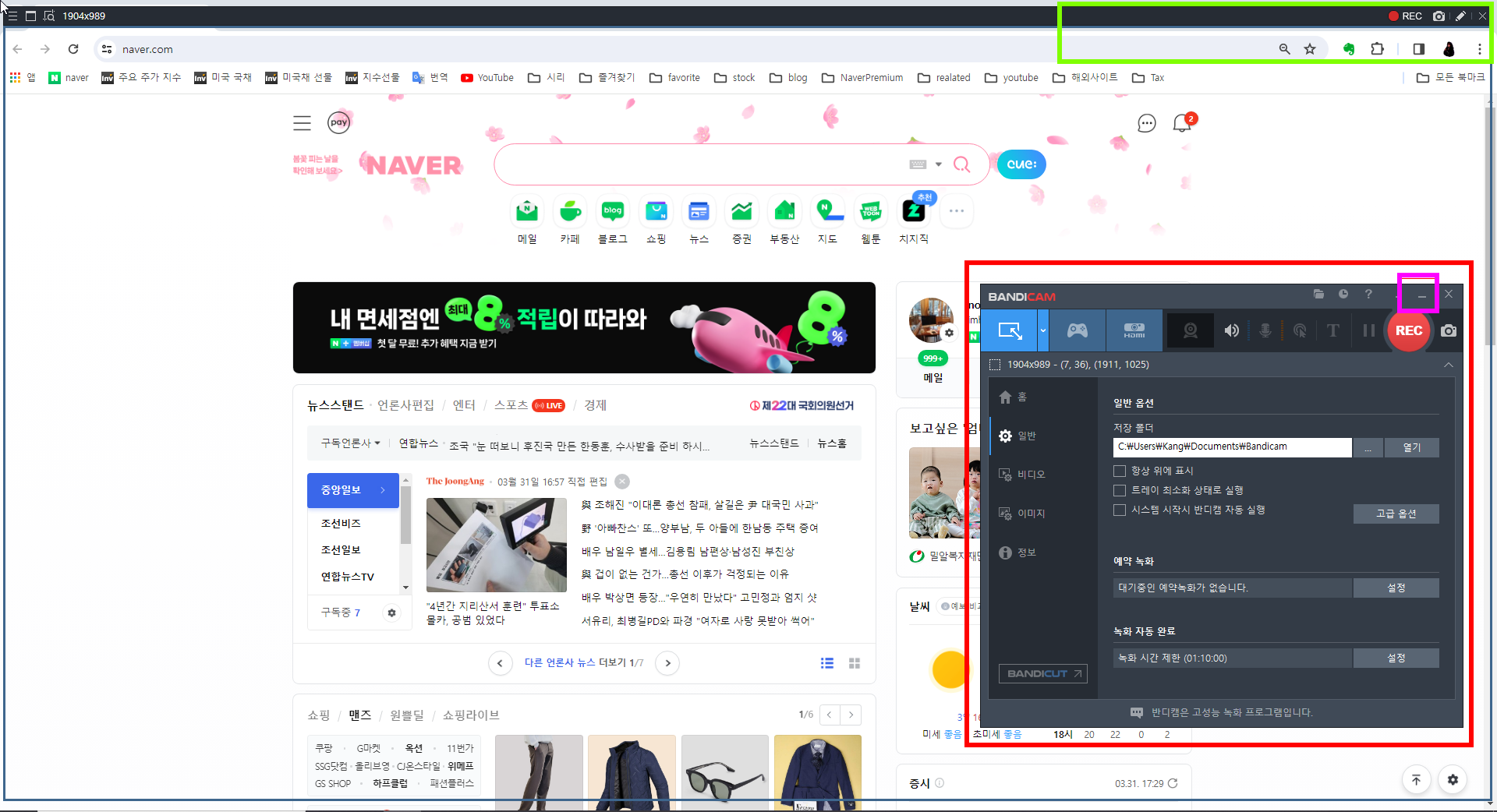Open screen recording mode dropdown arrow in Bandicam

pyautogui.click(x=1043, y=330)
